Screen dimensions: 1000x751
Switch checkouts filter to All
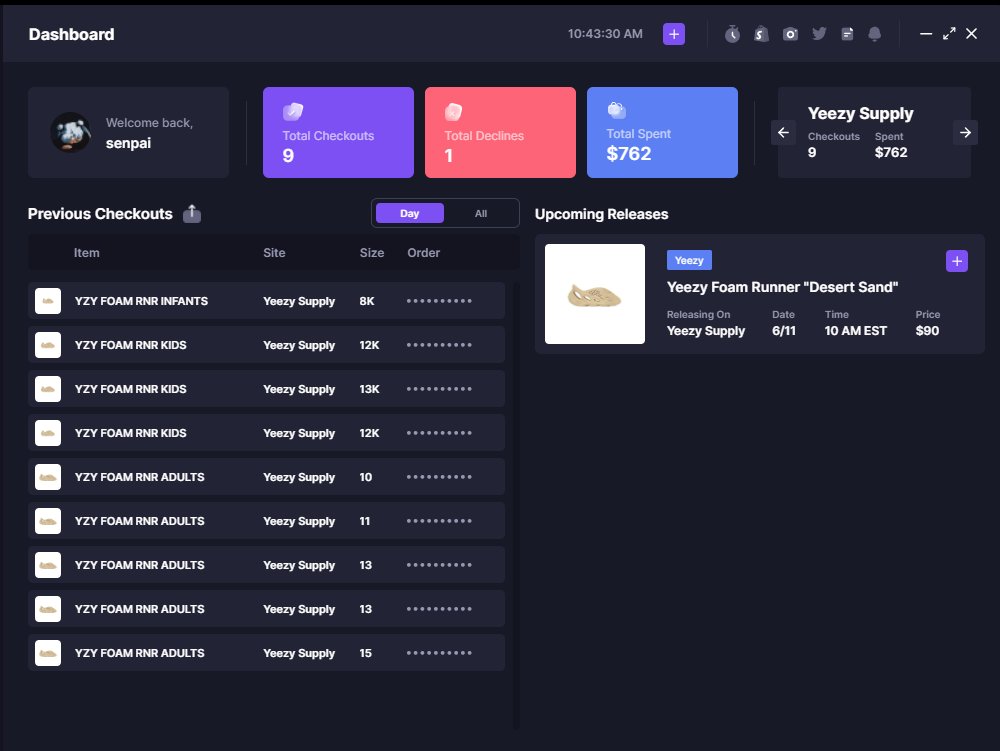pyautogui.click(x=481, y=214)
